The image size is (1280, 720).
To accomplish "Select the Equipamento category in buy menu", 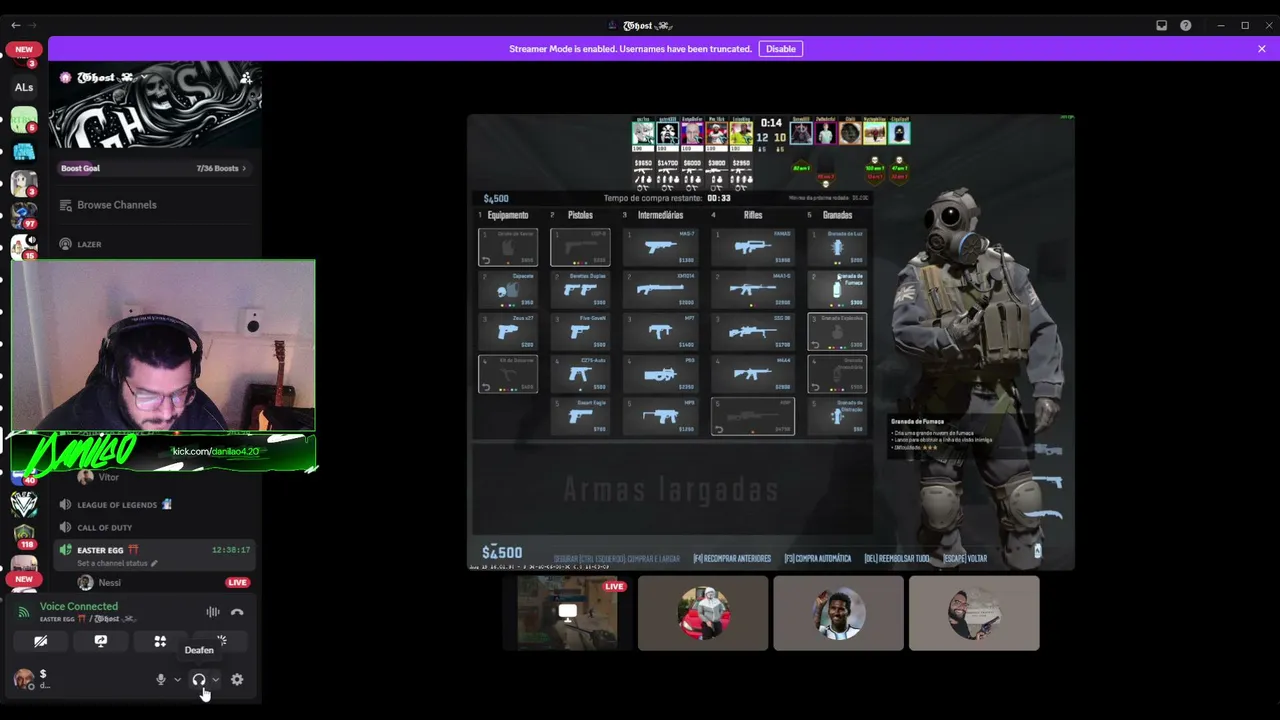I will point(508,215).
